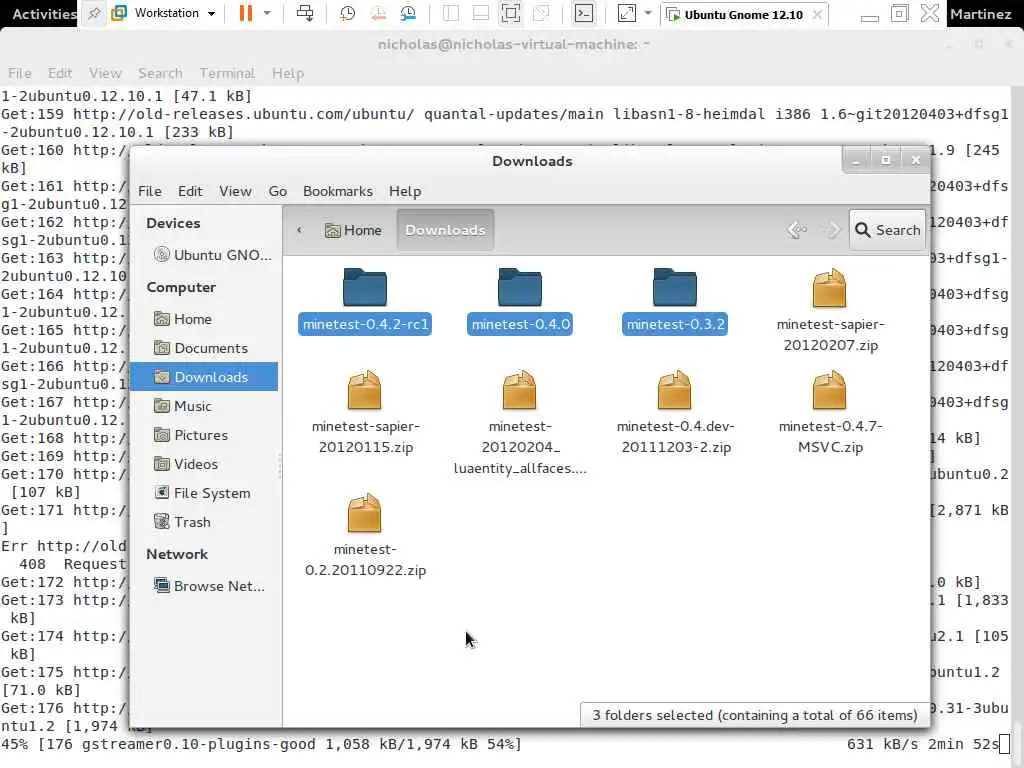Minimize the Downloads window

click(856, 160)
